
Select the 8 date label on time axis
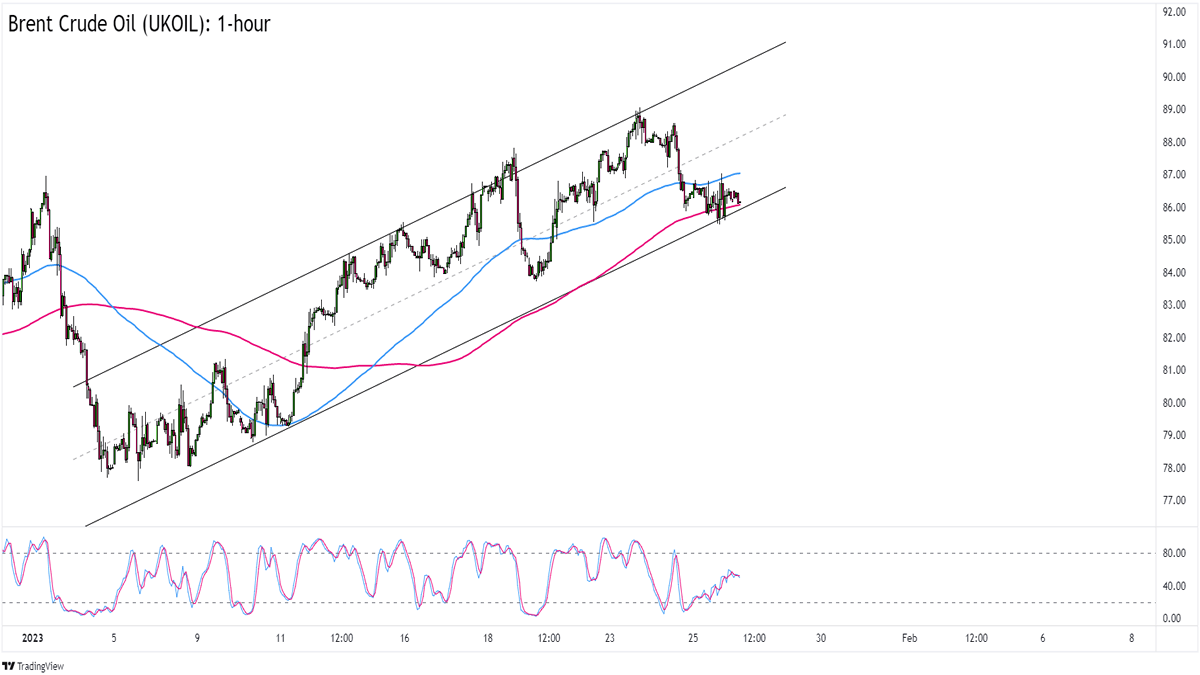pyautogui.click(x=1130, y=639)
